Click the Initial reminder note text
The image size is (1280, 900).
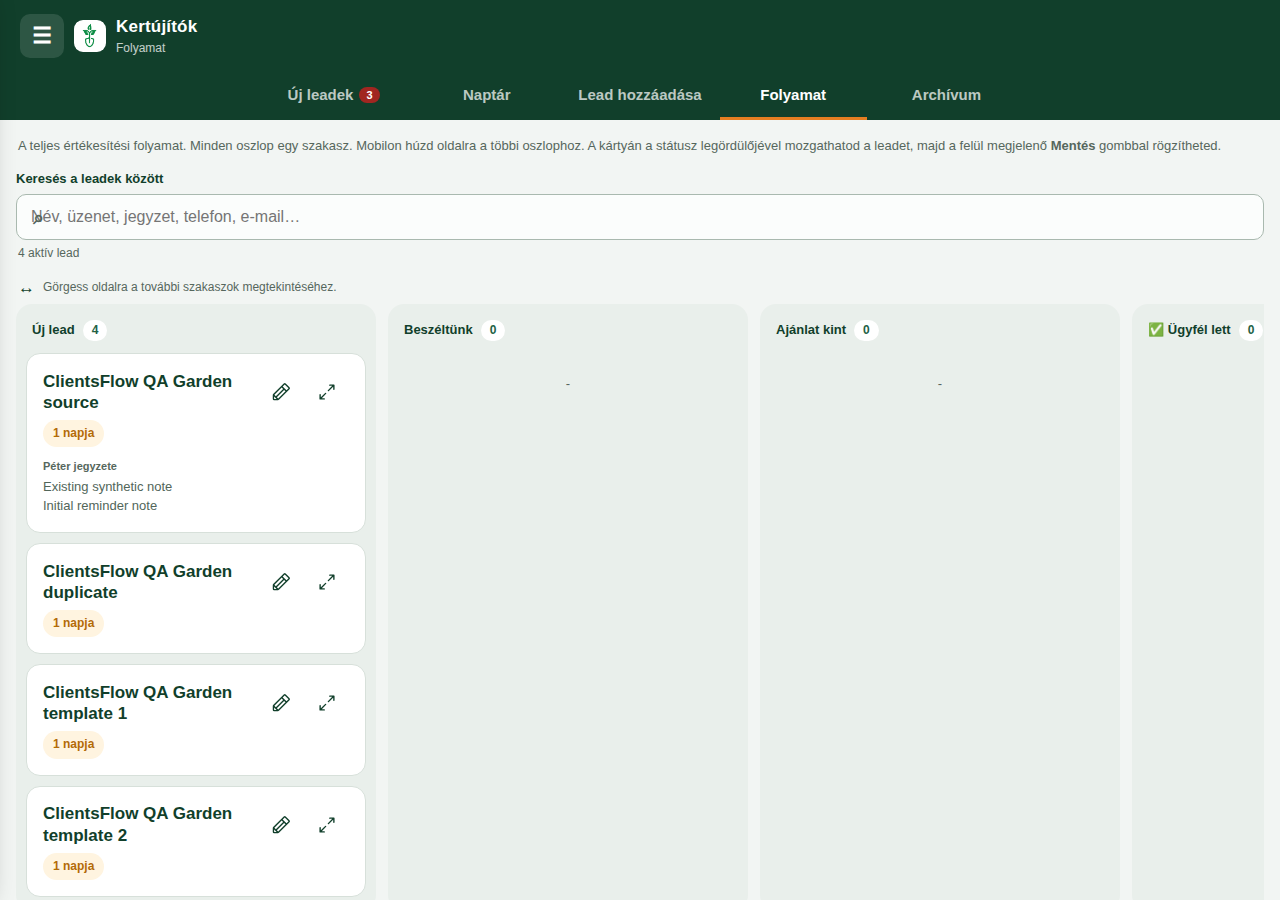coord(100,506)
